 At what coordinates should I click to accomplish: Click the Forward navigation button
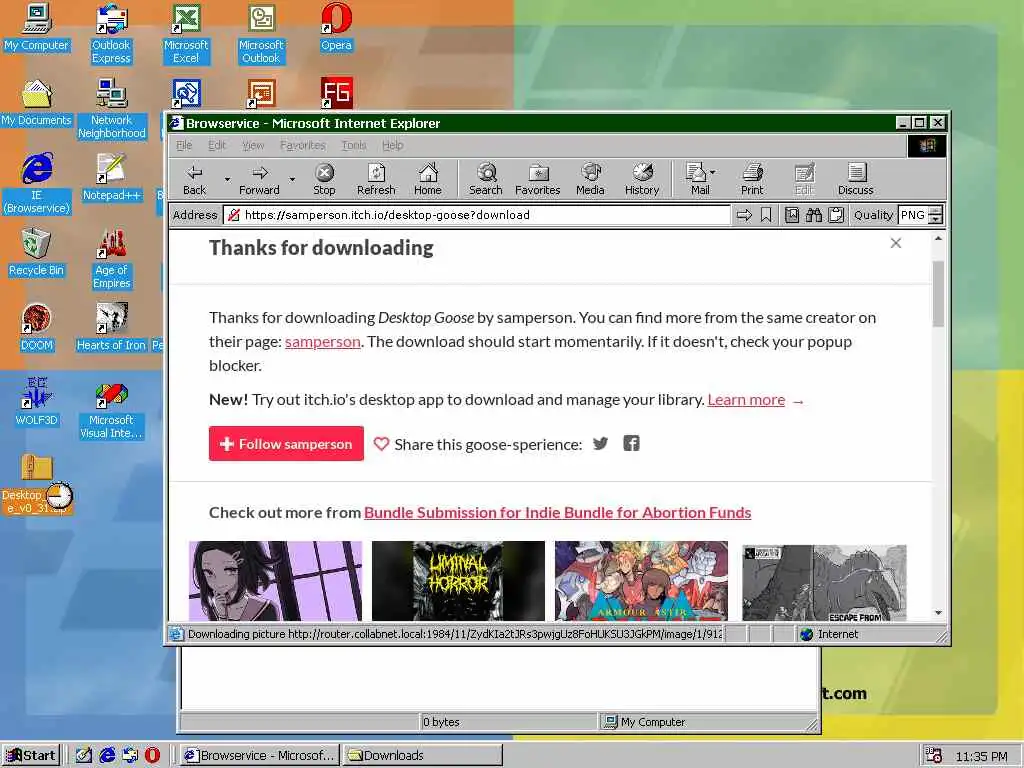(259, 180)
